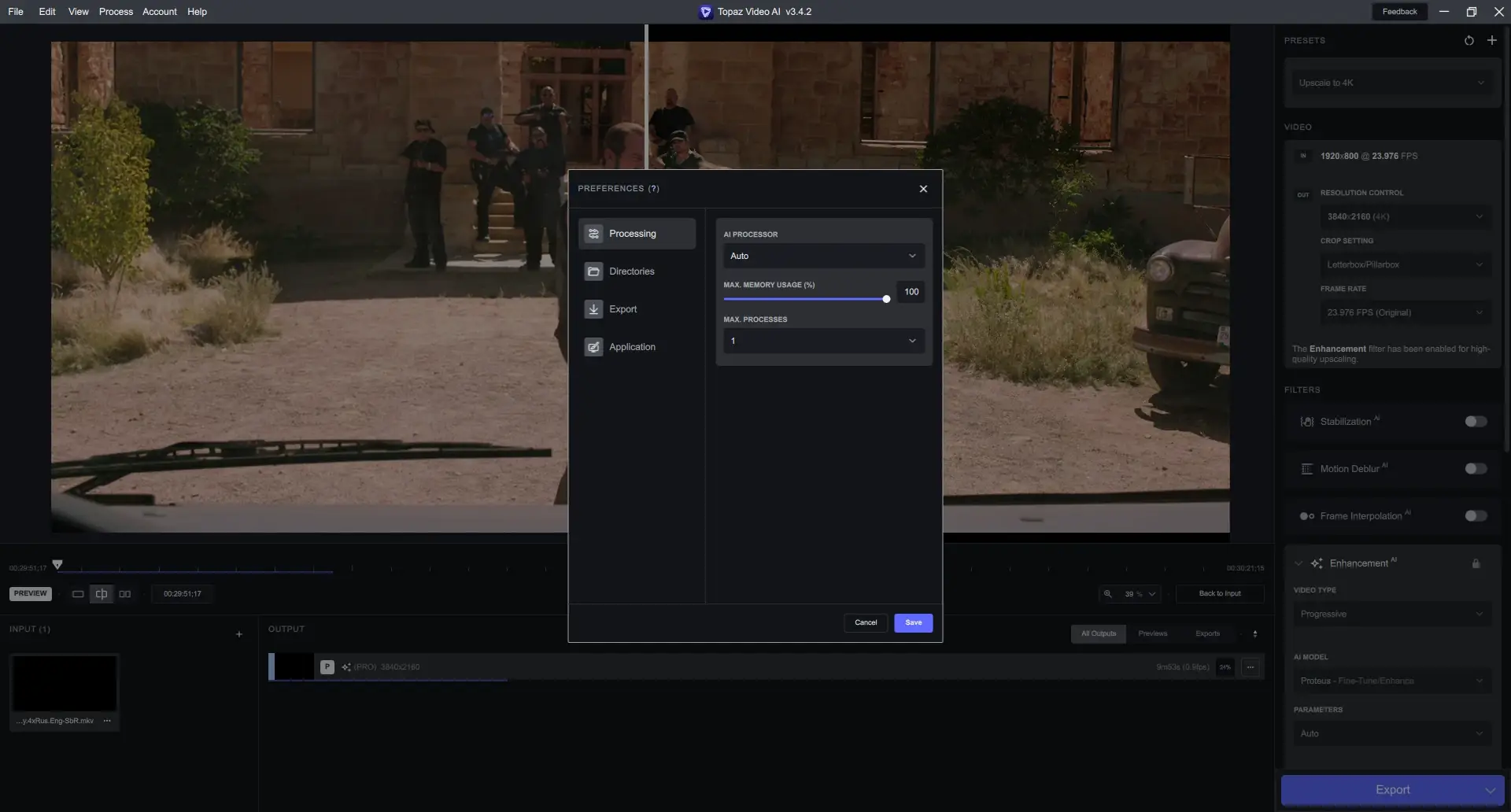The width and height of the screenshot is (1511, 812).
Task: Click the Topaz Video AI logo icon
Action: [x=705, y=12]
